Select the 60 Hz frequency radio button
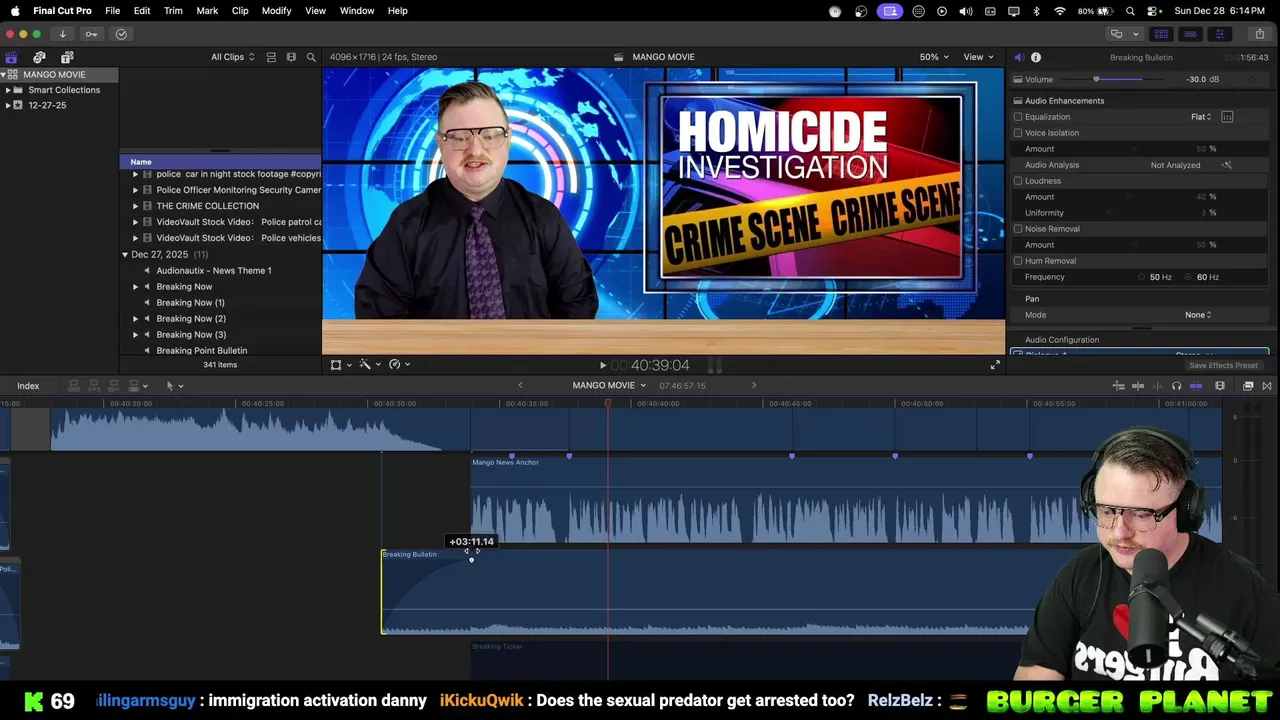This screenshot has width=1280, height=720. (1189, 277)
